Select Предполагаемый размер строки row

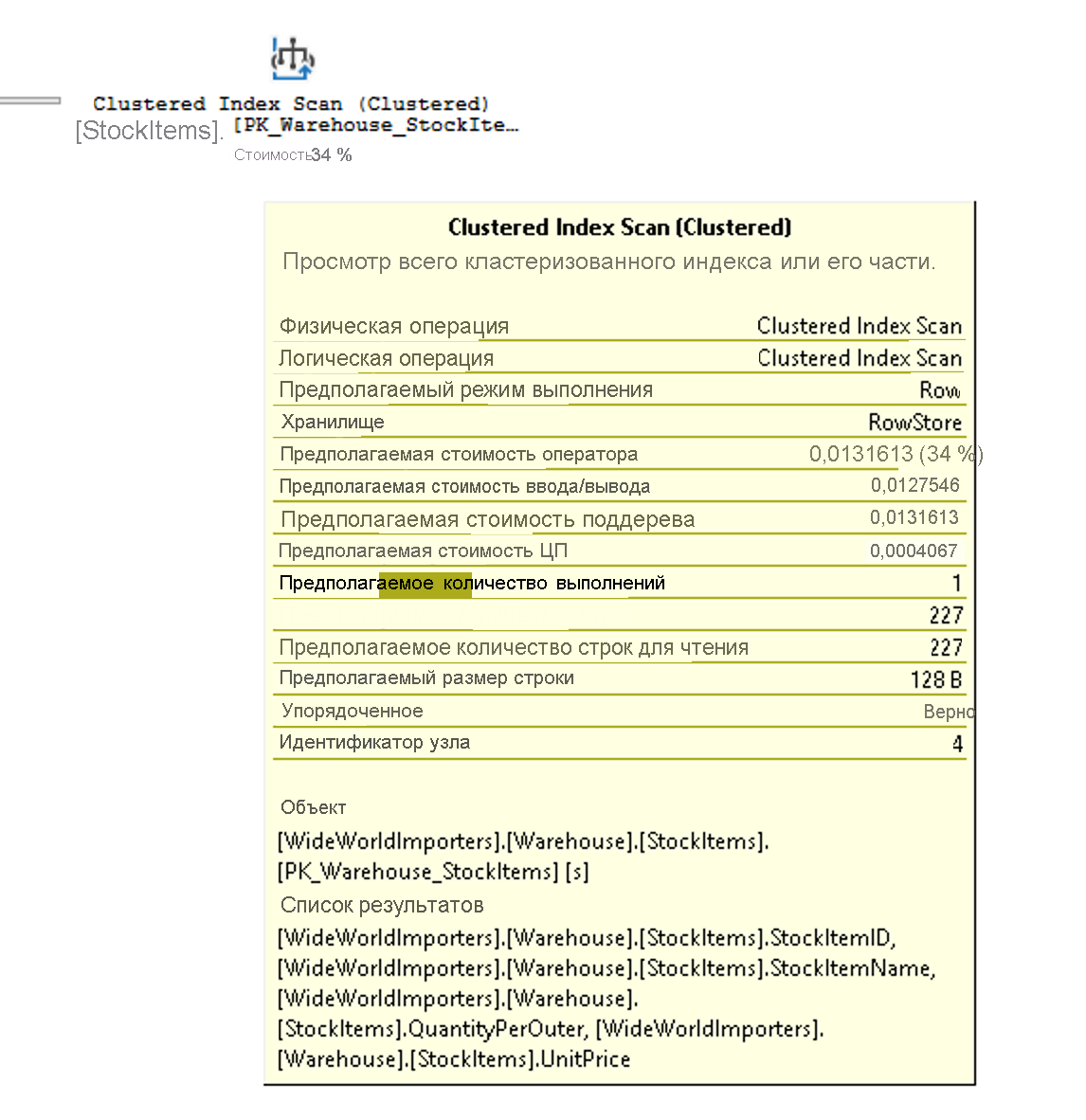pyautogui.click(x=620, y=678)
